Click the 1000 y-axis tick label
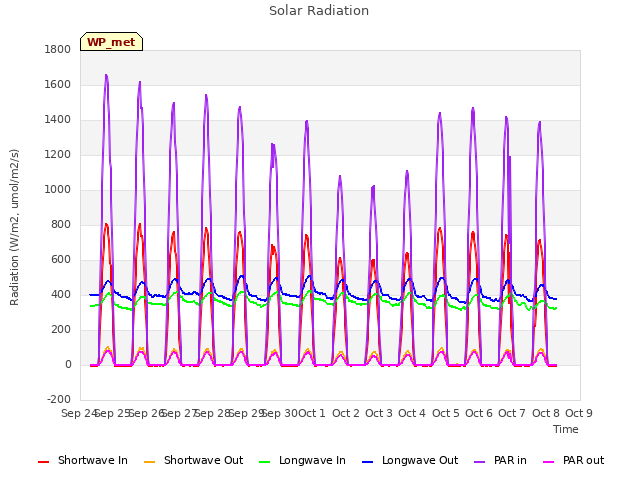Image resolution: width=640 pixels, height=480 pixels. coord(58,190)
